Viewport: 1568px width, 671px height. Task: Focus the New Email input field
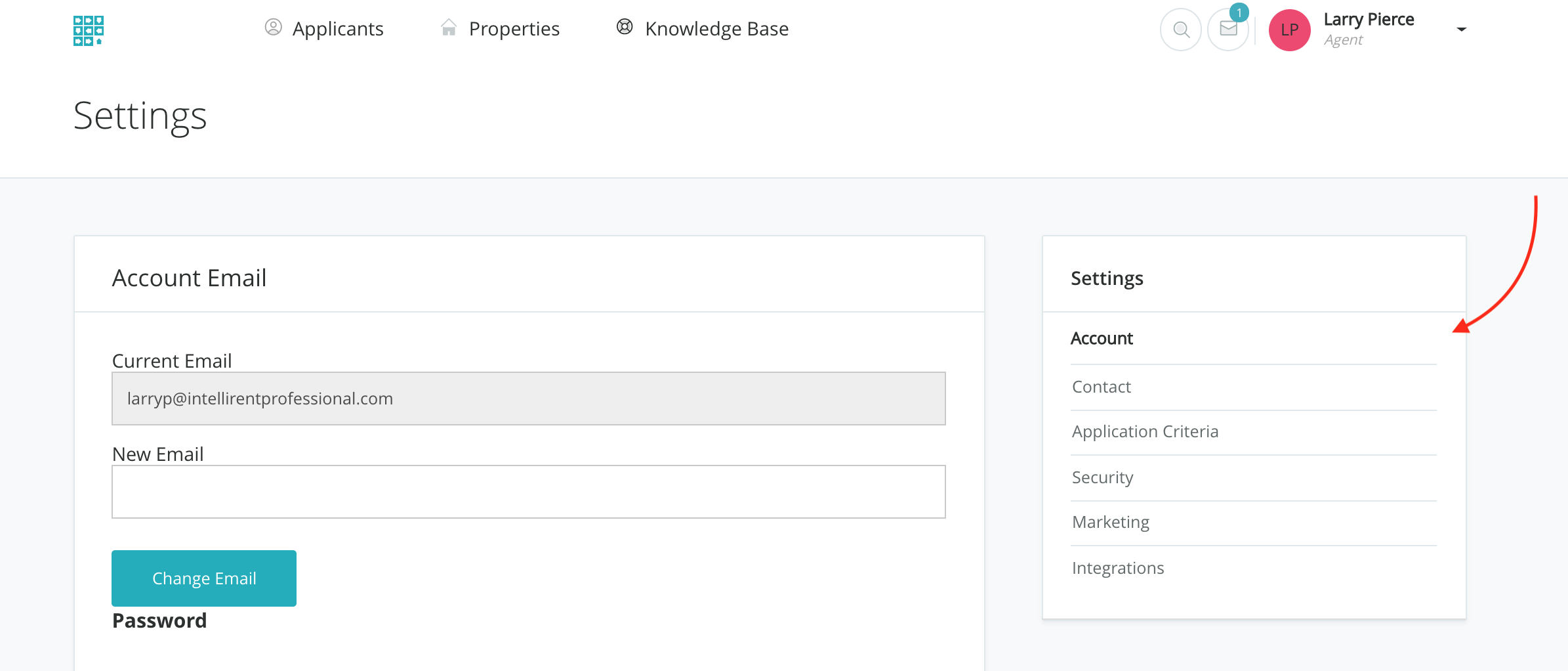tap(528, 492)
